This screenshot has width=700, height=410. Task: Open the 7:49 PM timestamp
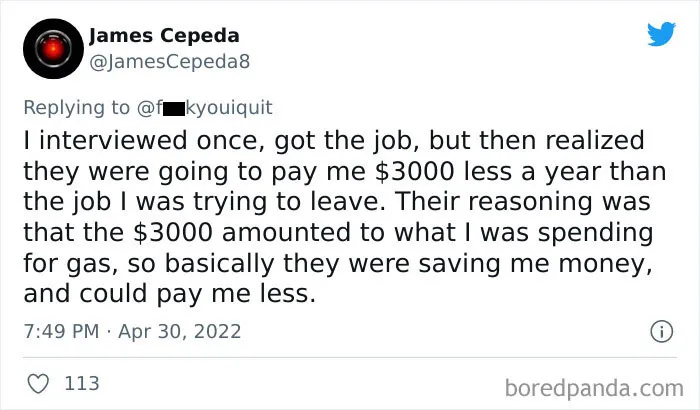(x=61, y=331)
